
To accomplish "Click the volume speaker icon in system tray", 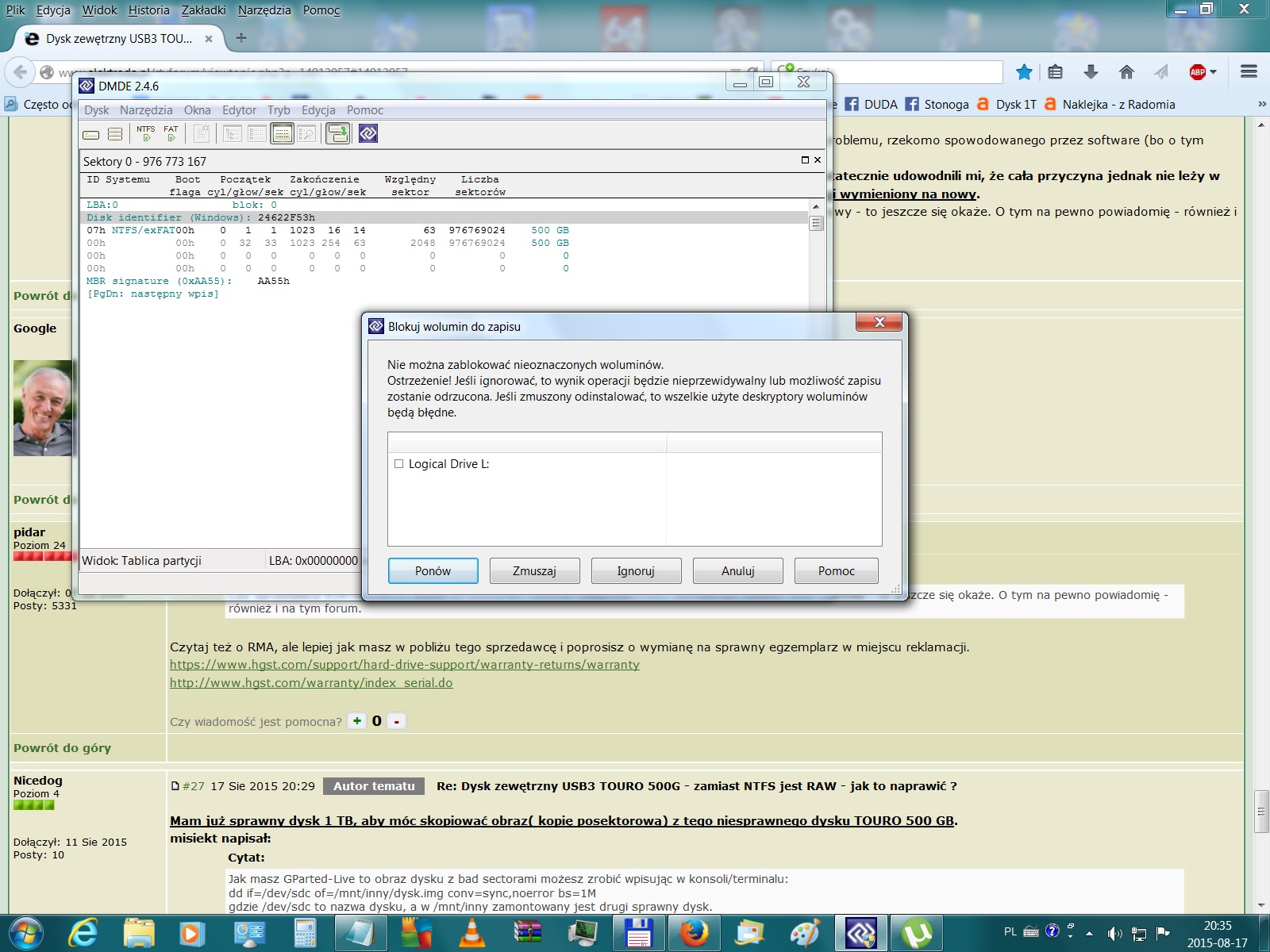I will [x=1114, y=933].
